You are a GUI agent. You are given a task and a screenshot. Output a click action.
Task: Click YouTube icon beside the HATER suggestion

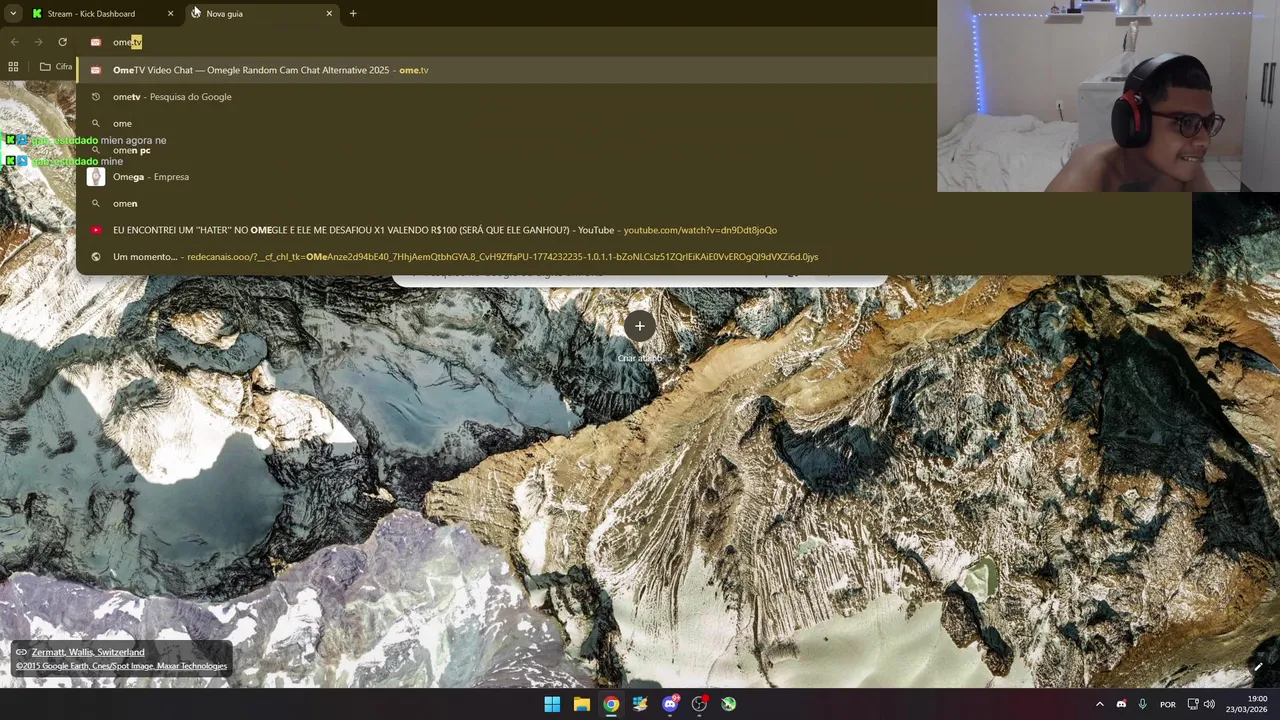point(96,230)
